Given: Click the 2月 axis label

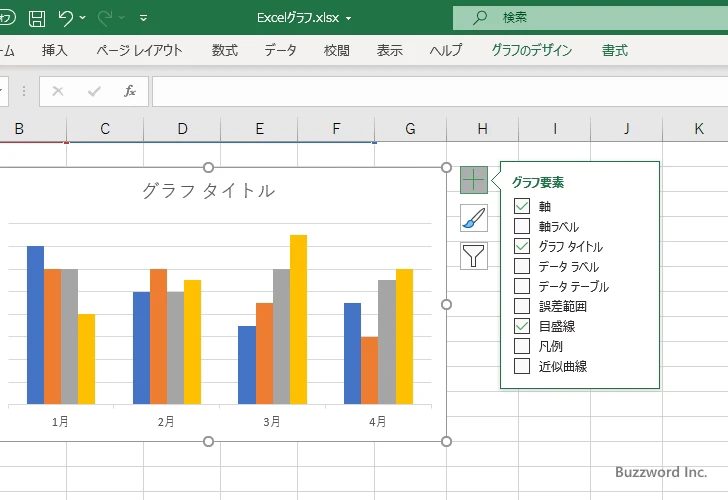Looking at the screenshot, I should 166,422.
